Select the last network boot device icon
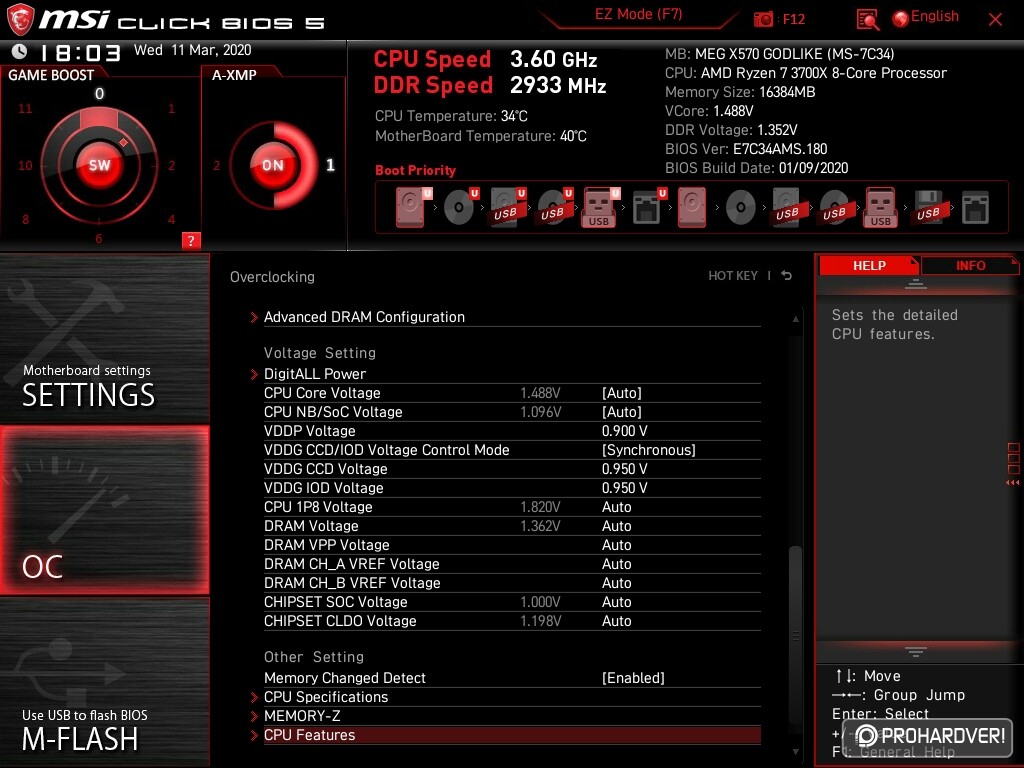Screen dimensions: 1024x768 (975, 208)
